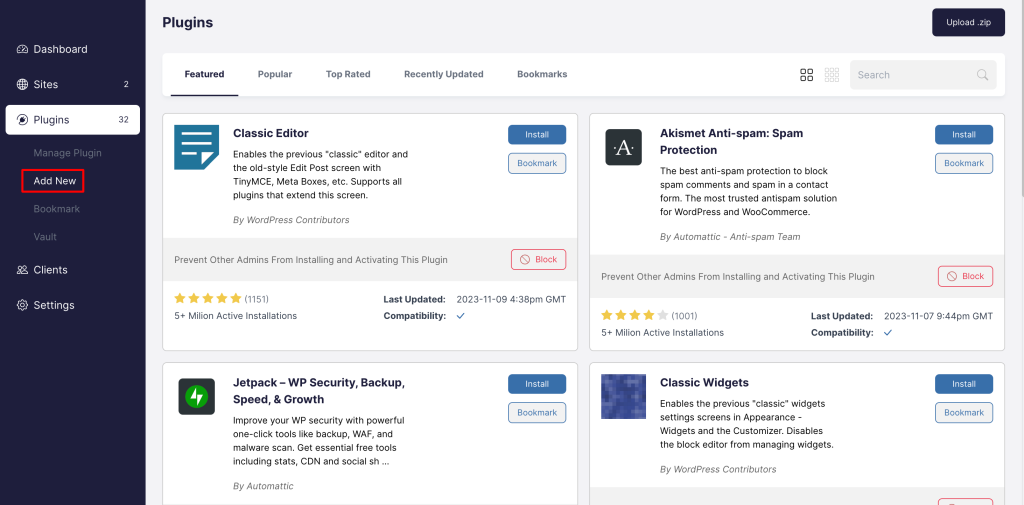Click 'By Automattic - Anti-spam Team' text
Screen dimensions: 1024x505
(x=729, y=236)
